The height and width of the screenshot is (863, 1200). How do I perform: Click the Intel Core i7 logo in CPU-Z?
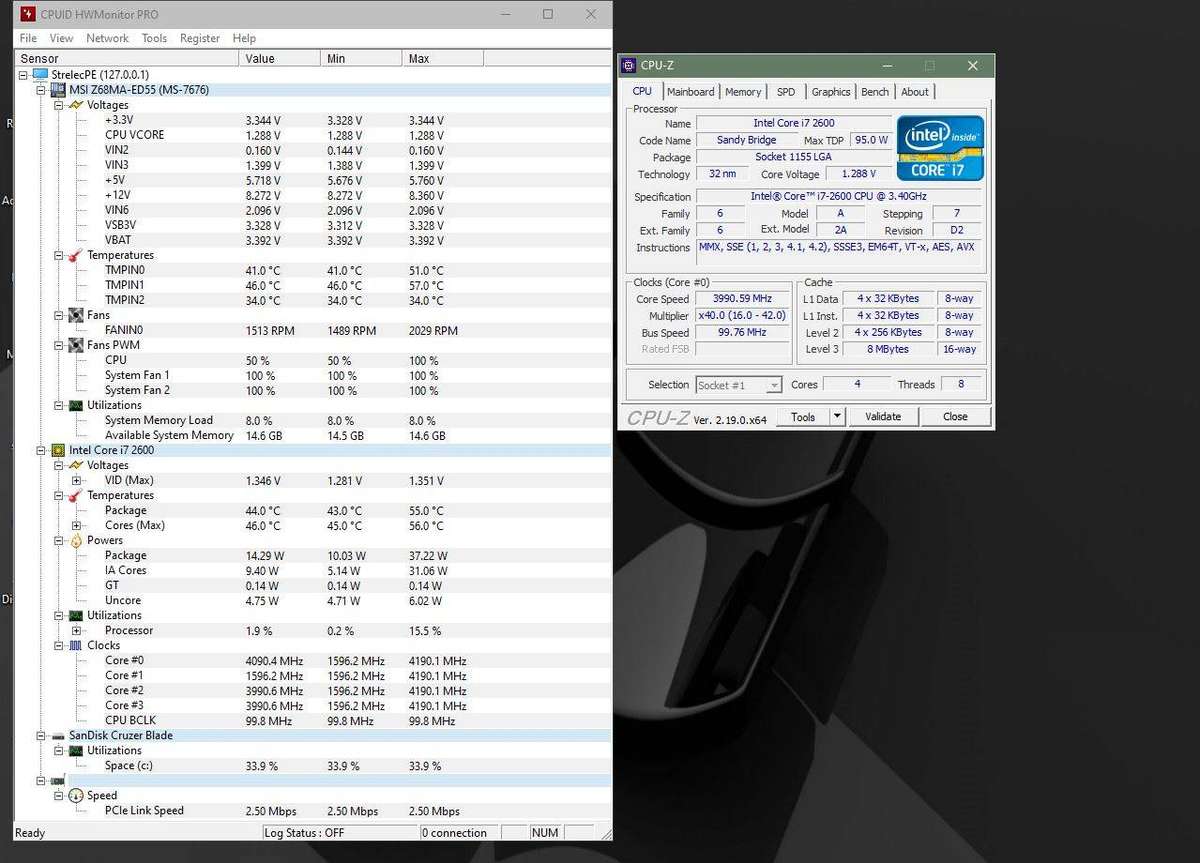(x=941, y=148)
